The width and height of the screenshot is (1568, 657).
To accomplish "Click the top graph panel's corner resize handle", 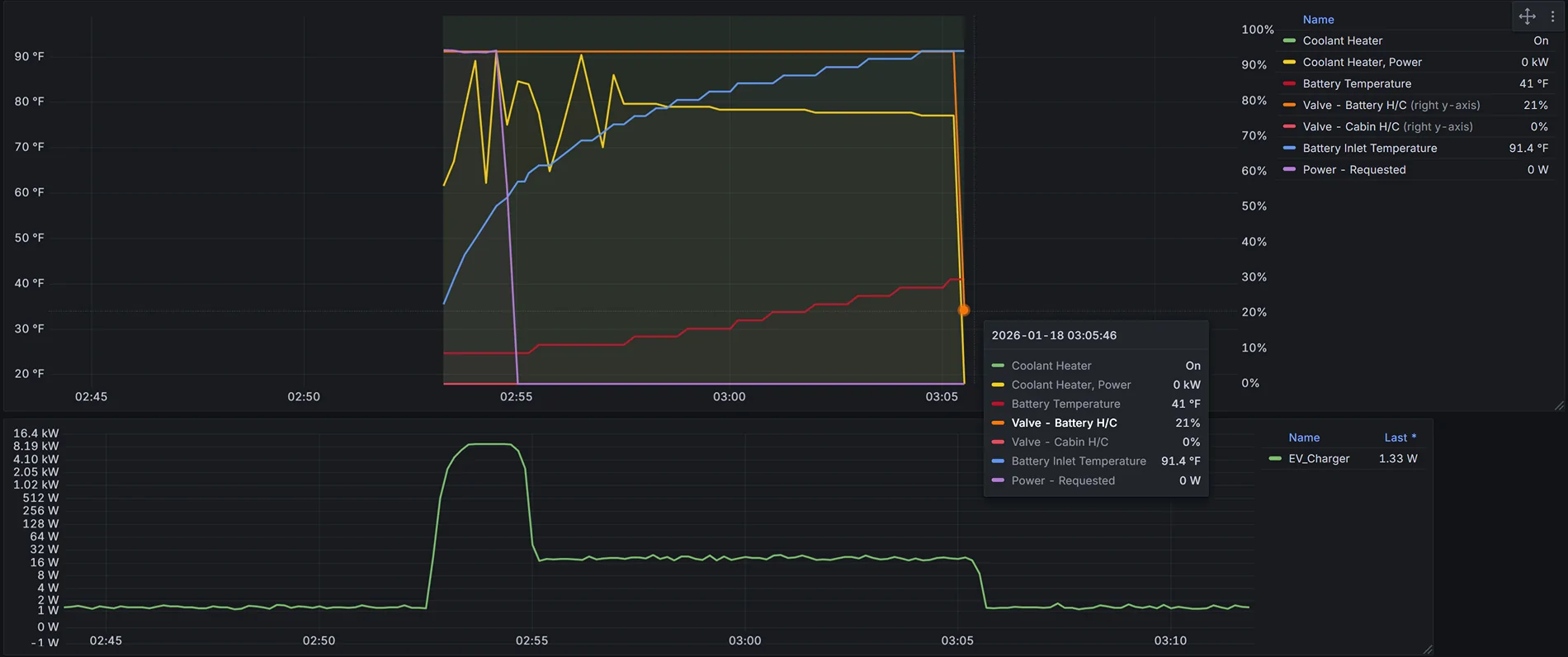I will pyautogui.click(x=1558, y=405).
